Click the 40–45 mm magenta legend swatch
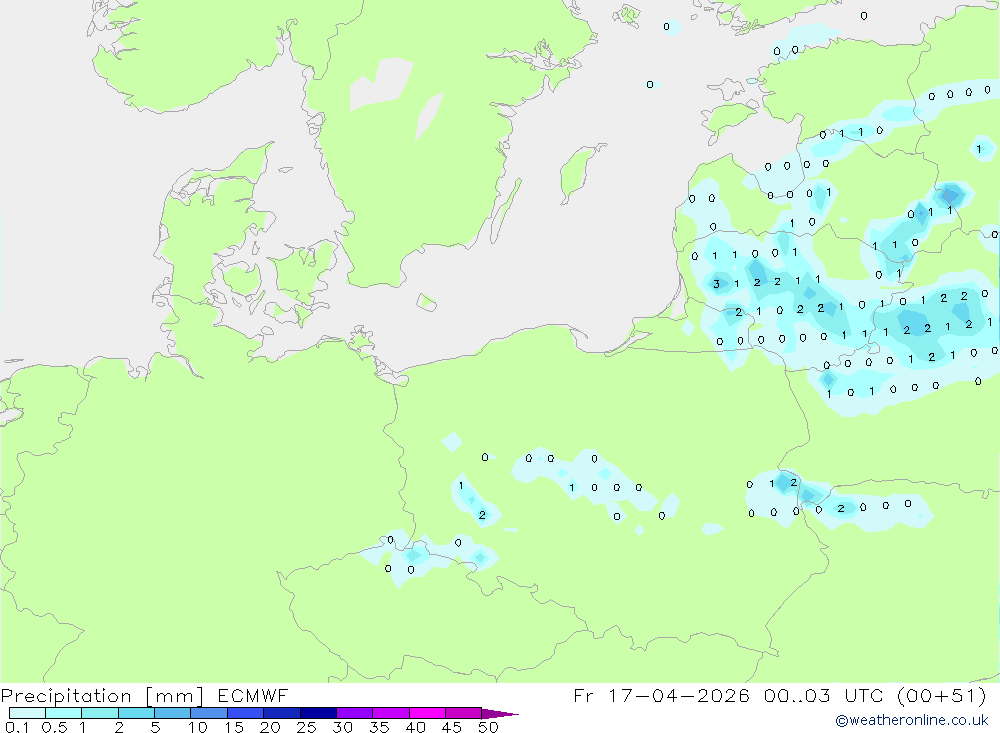 [x=427, y=713]
